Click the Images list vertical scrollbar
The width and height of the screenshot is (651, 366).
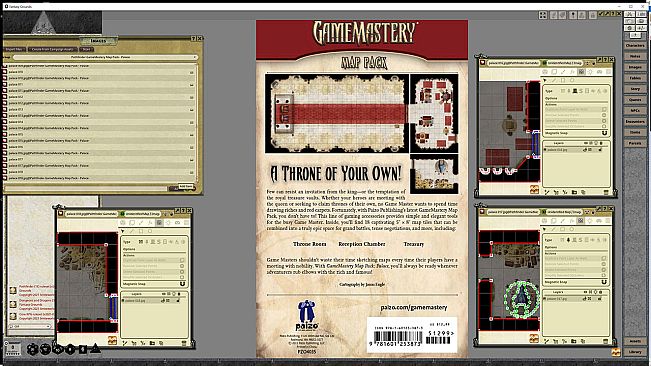pos(198,122)
